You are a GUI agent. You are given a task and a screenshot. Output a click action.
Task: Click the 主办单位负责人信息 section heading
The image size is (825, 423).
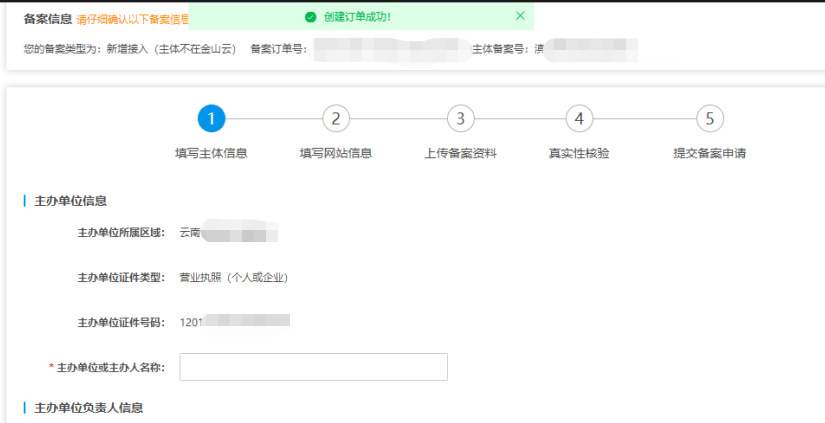click(88, 408)
